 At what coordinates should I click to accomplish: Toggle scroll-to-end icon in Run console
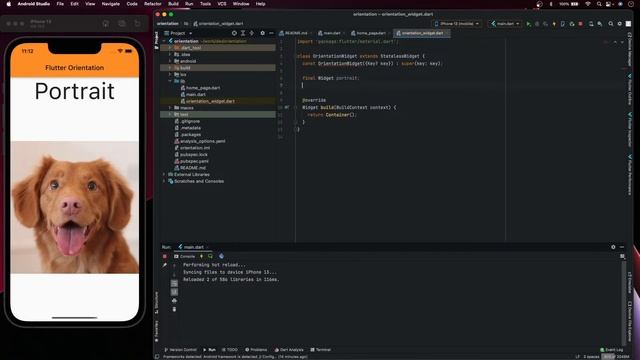[174, 292]
